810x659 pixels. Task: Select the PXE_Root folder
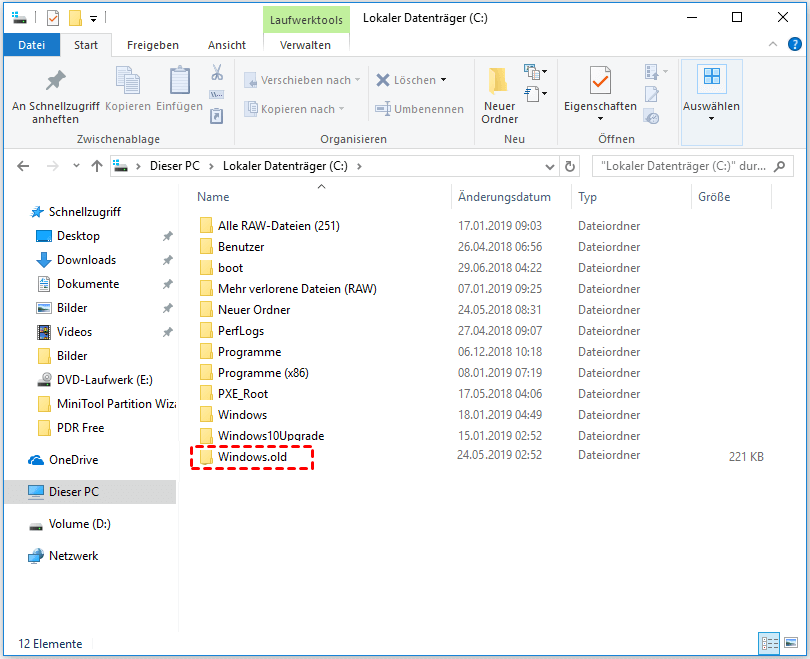[x=243, y=394]
